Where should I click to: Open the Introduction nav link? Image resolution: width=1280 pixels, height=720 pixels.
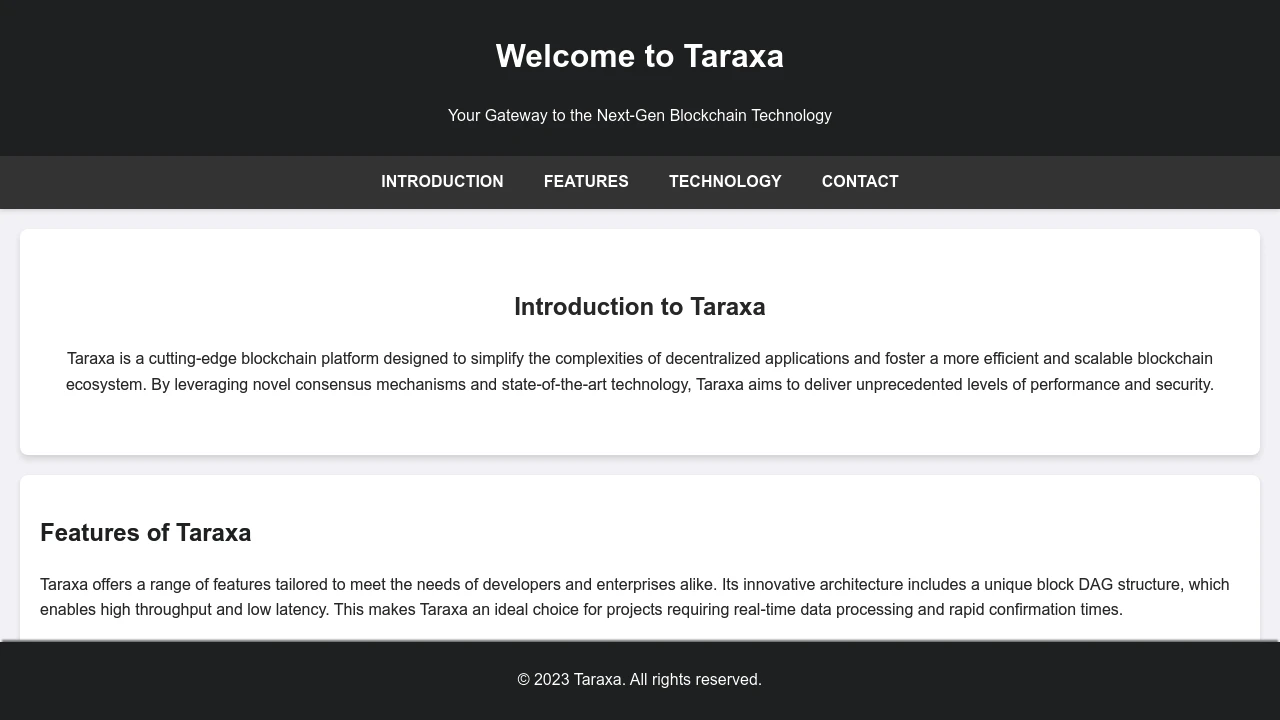point(442,182)
